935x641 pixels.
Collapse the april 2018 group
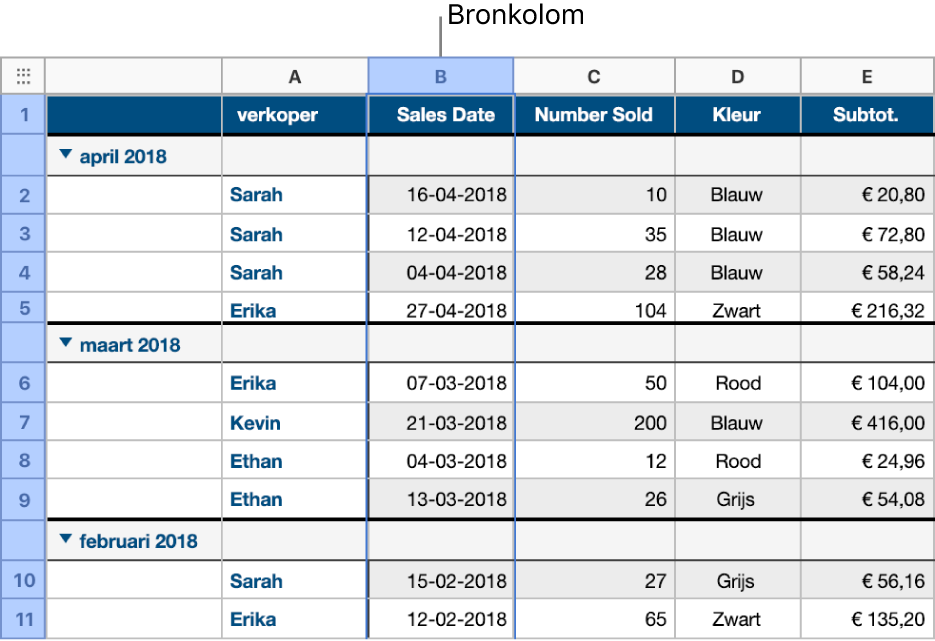pyautogui.click(x=65, y=156)
